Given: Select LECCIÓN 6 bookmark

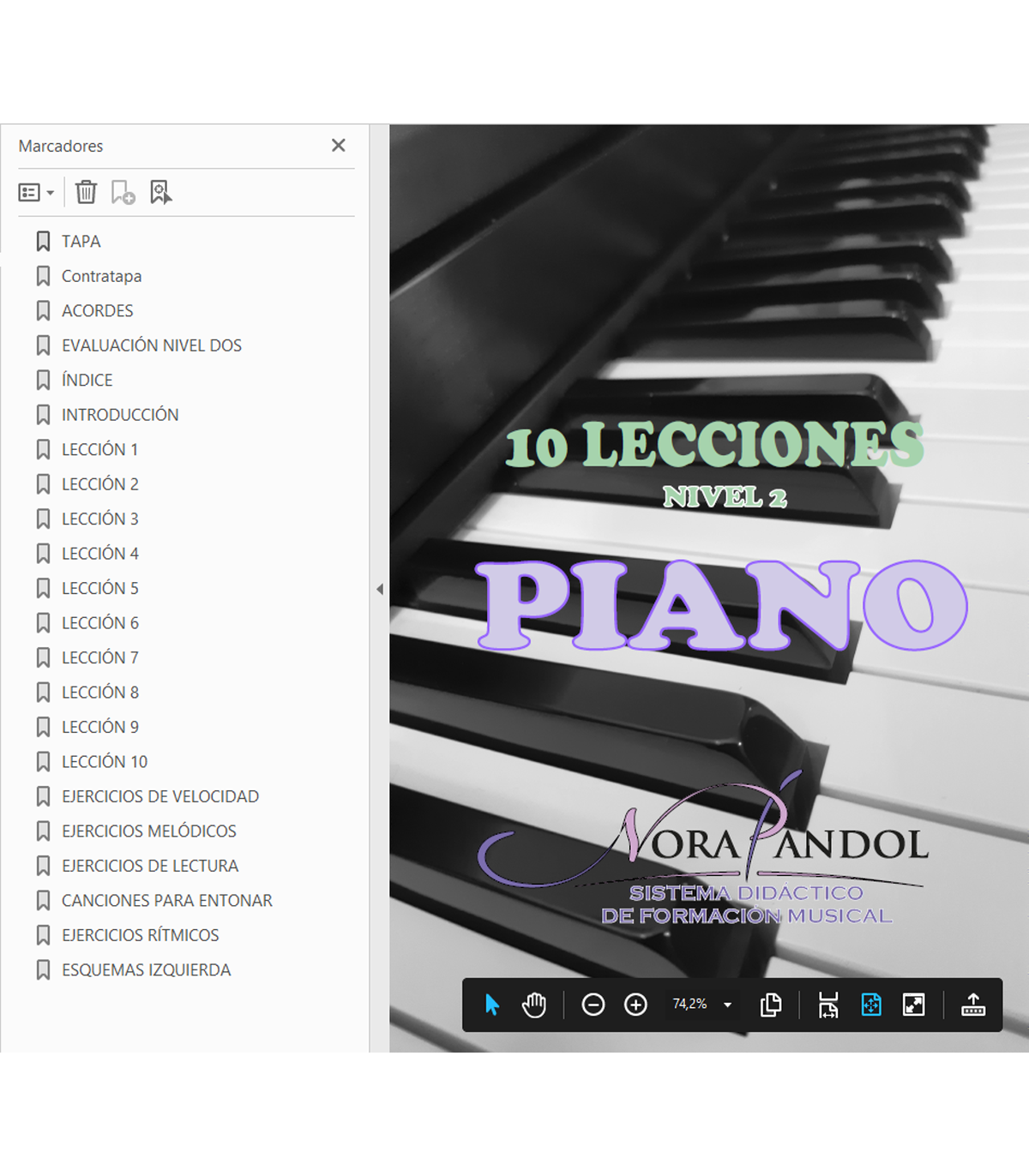Looking at the screenshot, I should coord(99,623).
